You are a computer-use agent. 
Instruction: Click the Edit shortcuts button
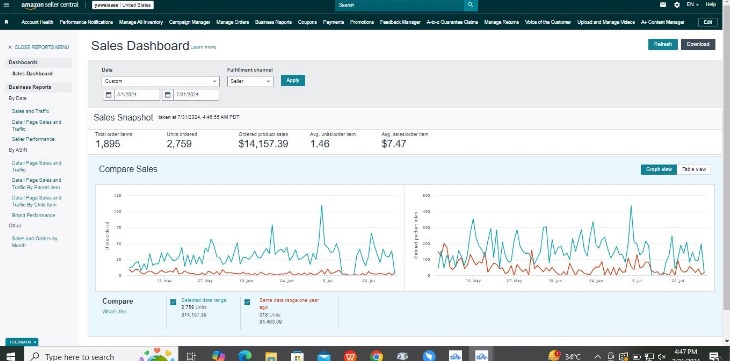(x=708, y=22)
